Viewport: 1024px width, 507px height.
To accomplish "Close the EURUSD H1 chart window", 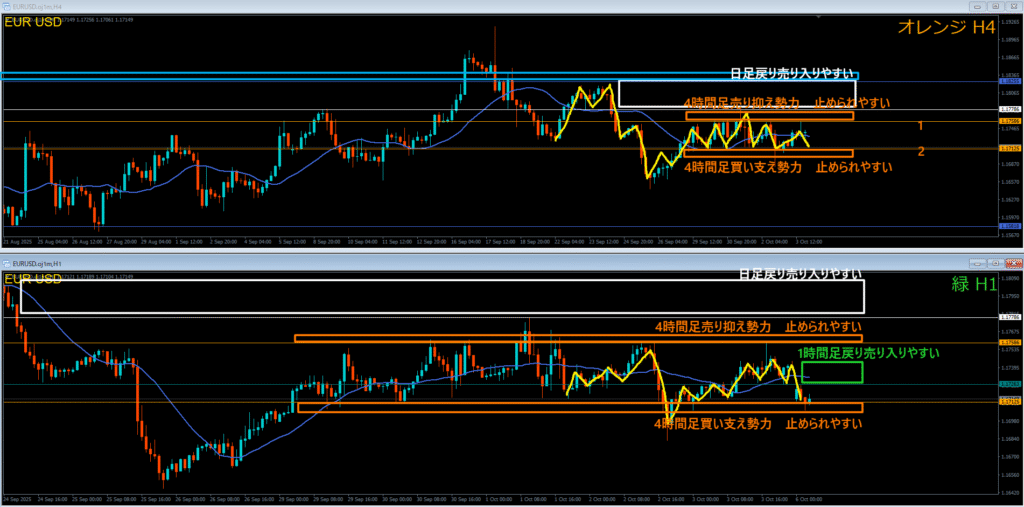I will pyautogui.click(x=1012, y=263).
